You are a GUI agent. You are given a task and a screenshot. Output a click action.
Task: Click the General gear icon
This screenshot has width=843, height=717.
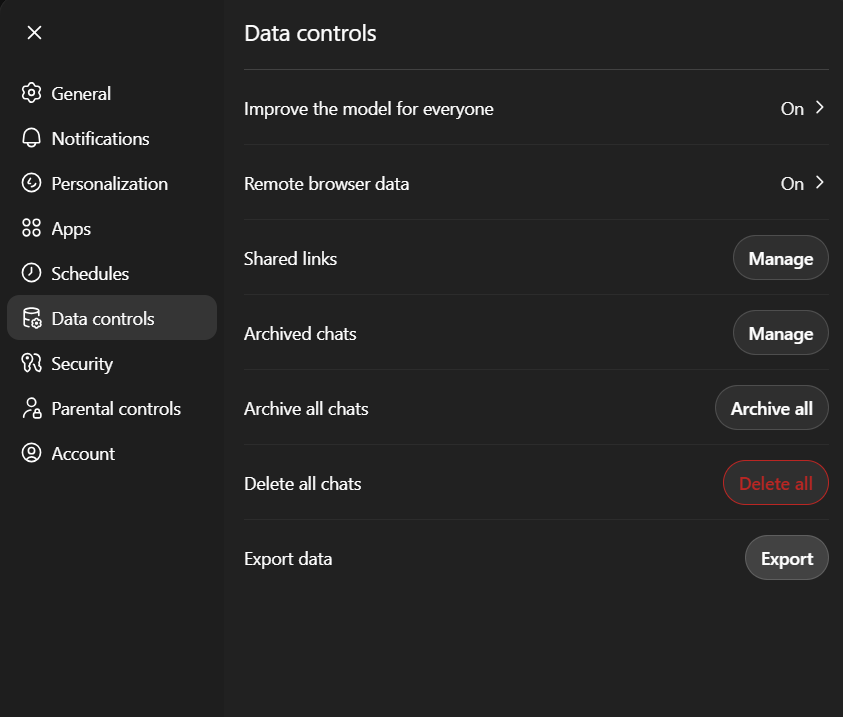point(32,94)
